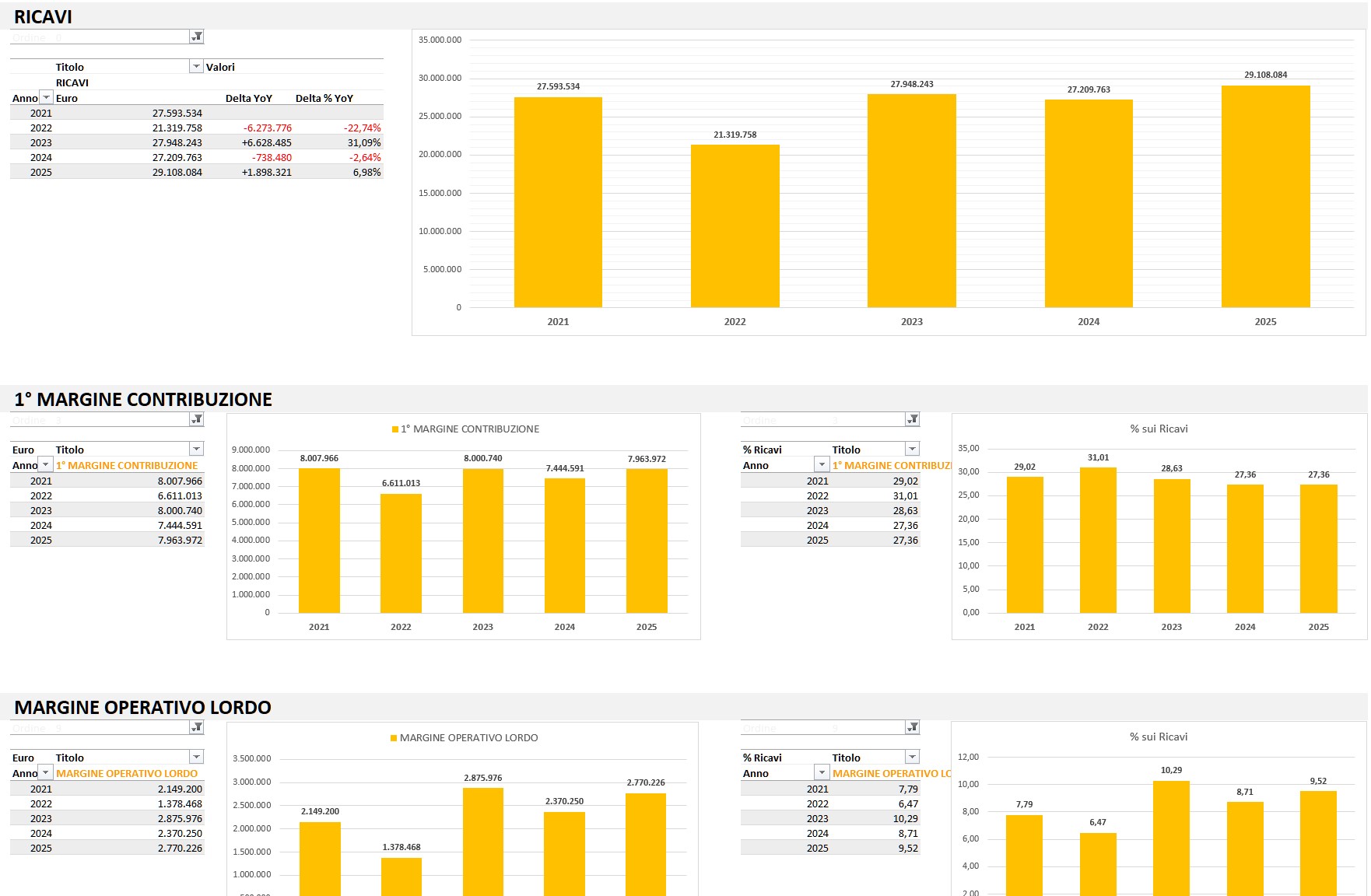Click the "Delta YoY" column header
The image size is (1371, 896).
(x=249, y=98)
